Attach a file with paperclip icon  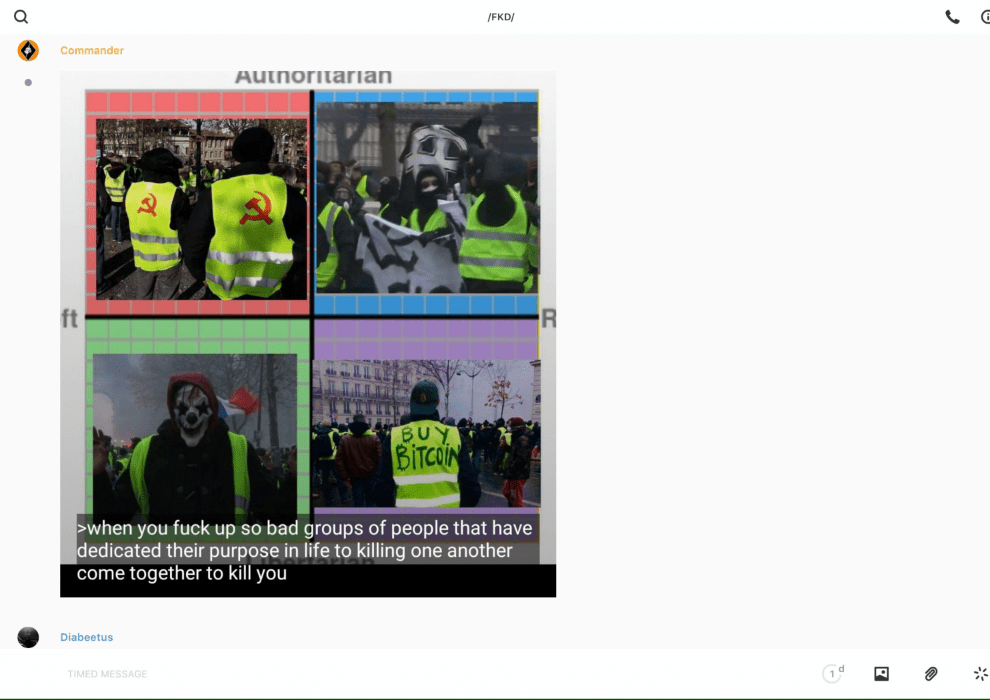click(931, 674)
